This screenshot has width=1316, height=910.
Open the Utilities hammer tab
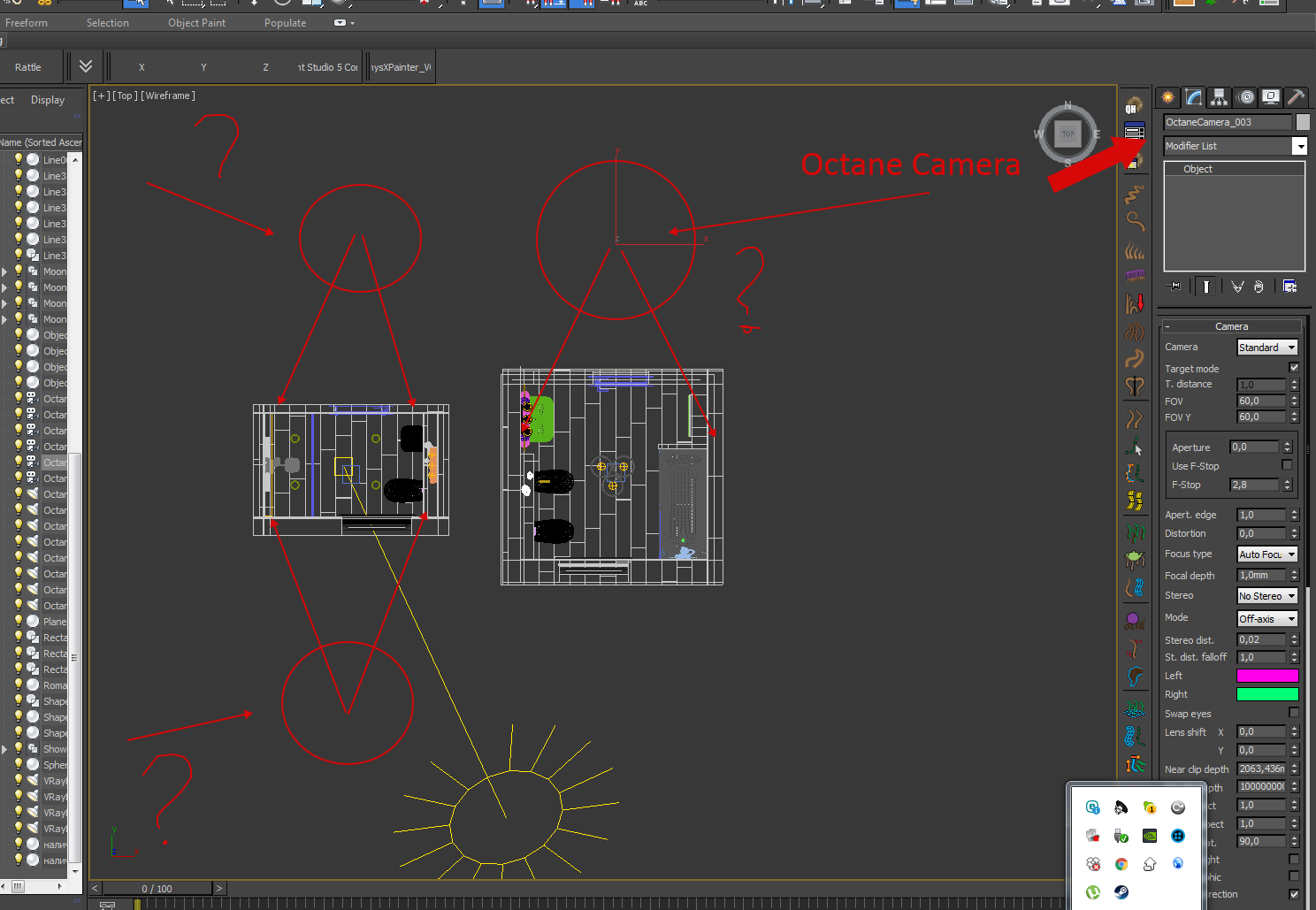1296,97
